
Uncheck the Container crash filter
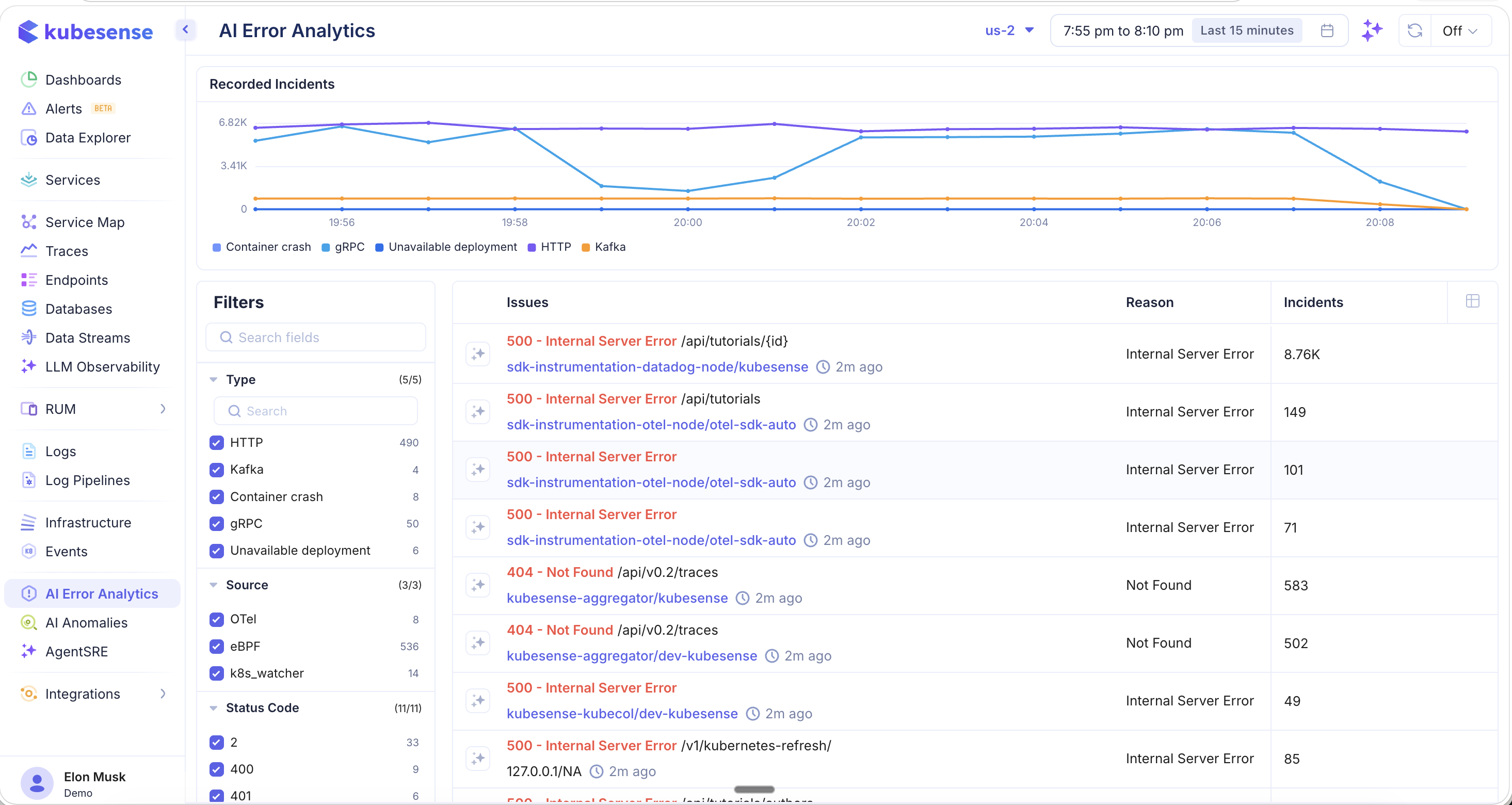(x=217, y=496)
